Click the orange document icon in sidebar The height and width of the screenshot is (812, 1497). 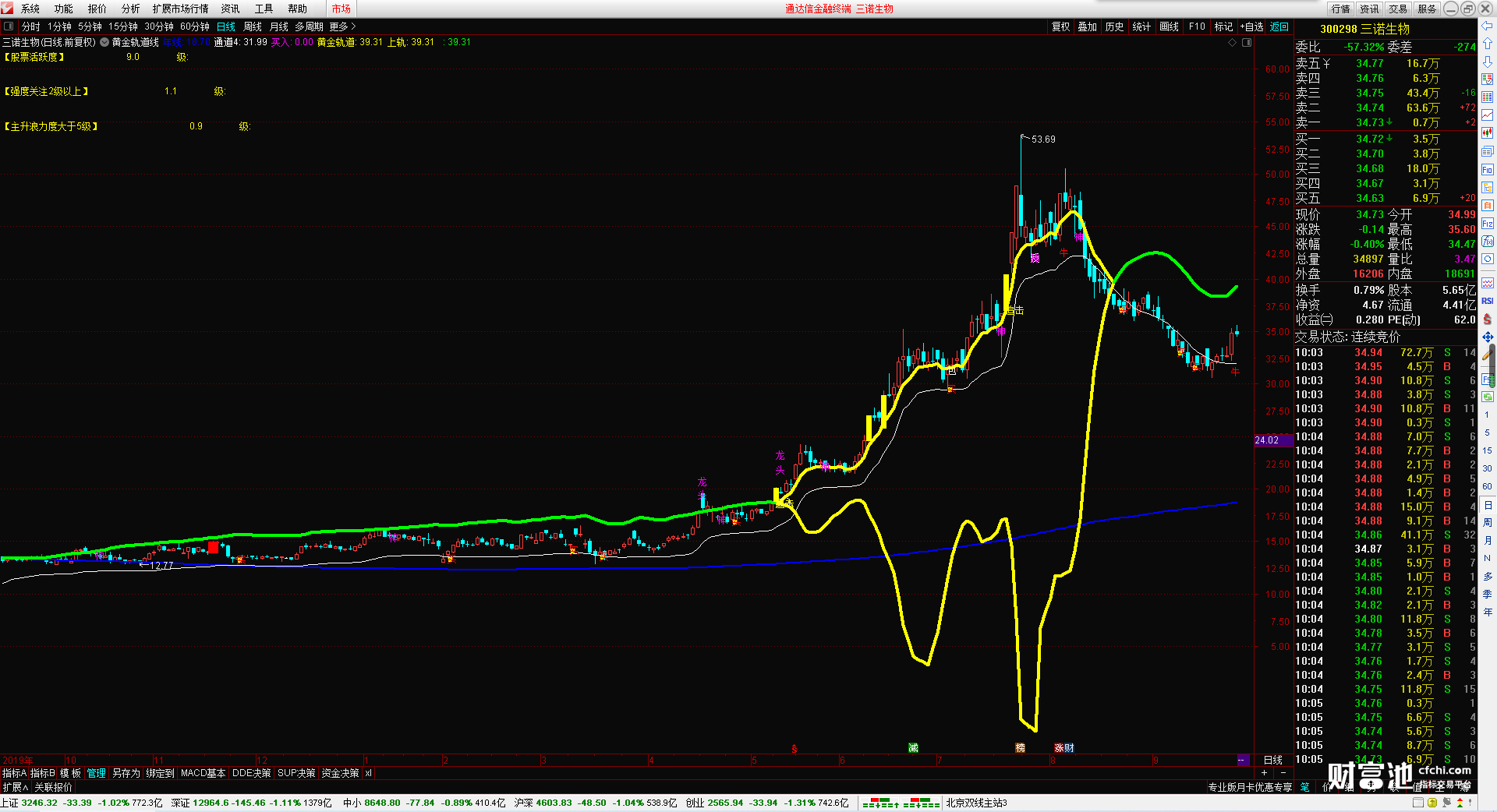[x=1488, y=205]
